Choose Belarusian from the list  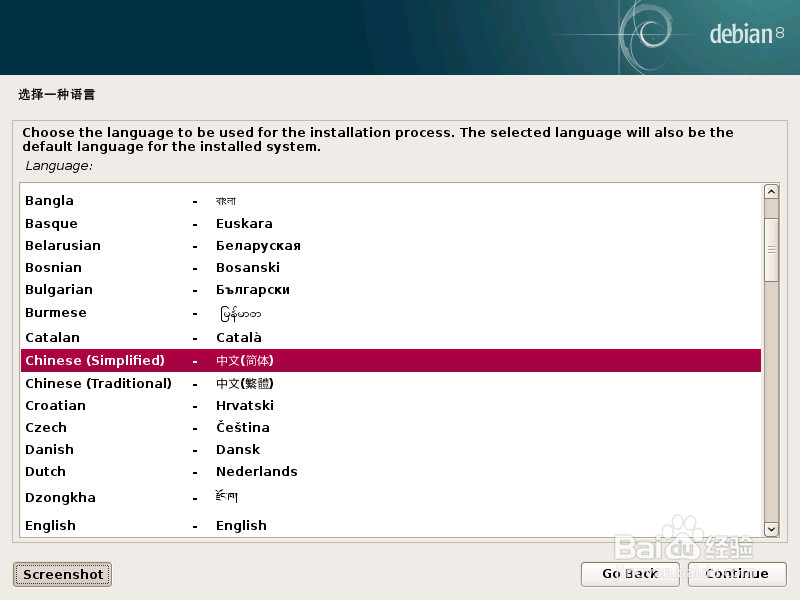tap(391, 245)
